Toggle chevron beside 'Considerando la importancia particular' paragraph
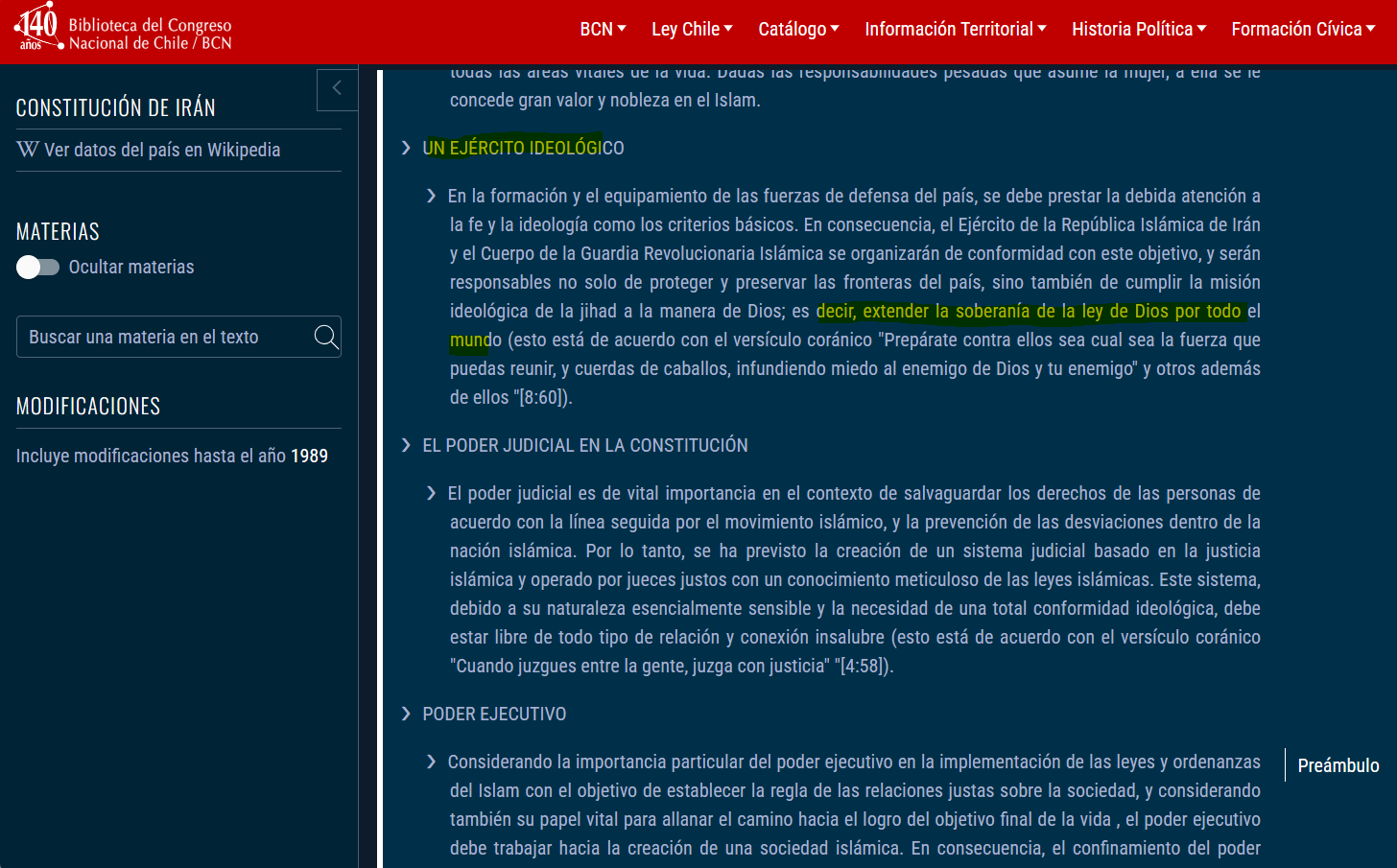 click(x=432, y=762)
